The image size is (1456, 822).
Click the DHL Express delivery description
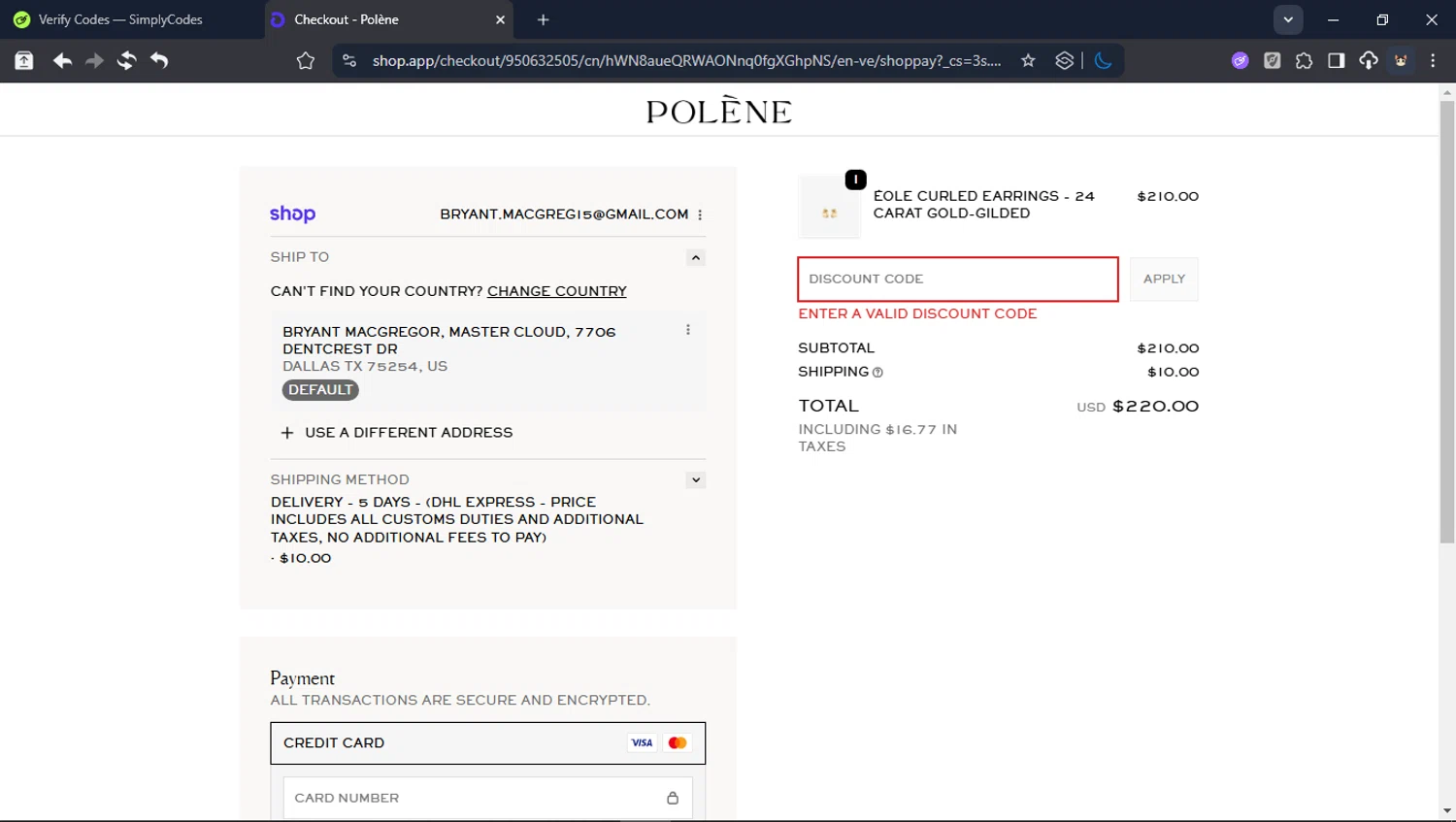(x=457, y=519)
